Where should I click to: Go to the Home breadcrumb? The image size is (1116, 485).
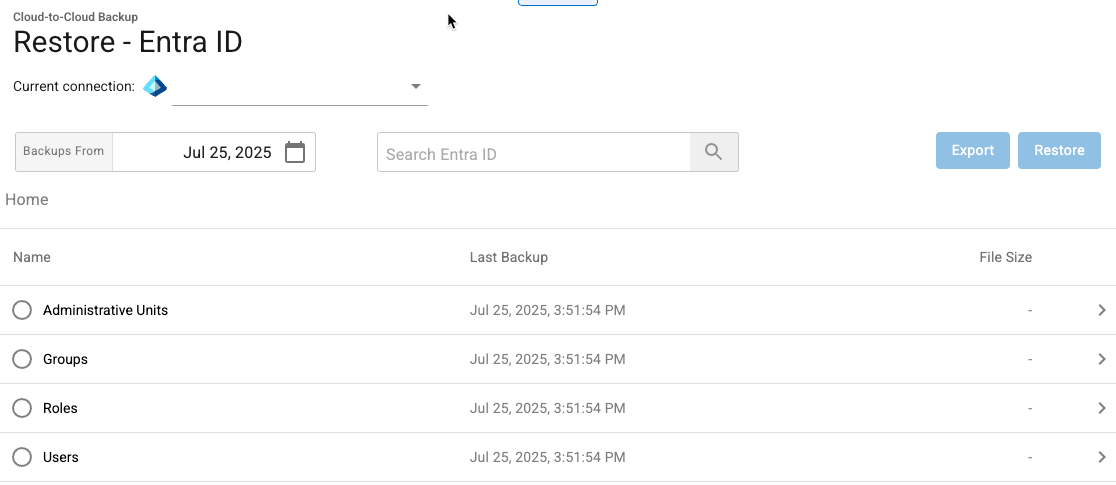pyautogui.click(x=27, y=199)
